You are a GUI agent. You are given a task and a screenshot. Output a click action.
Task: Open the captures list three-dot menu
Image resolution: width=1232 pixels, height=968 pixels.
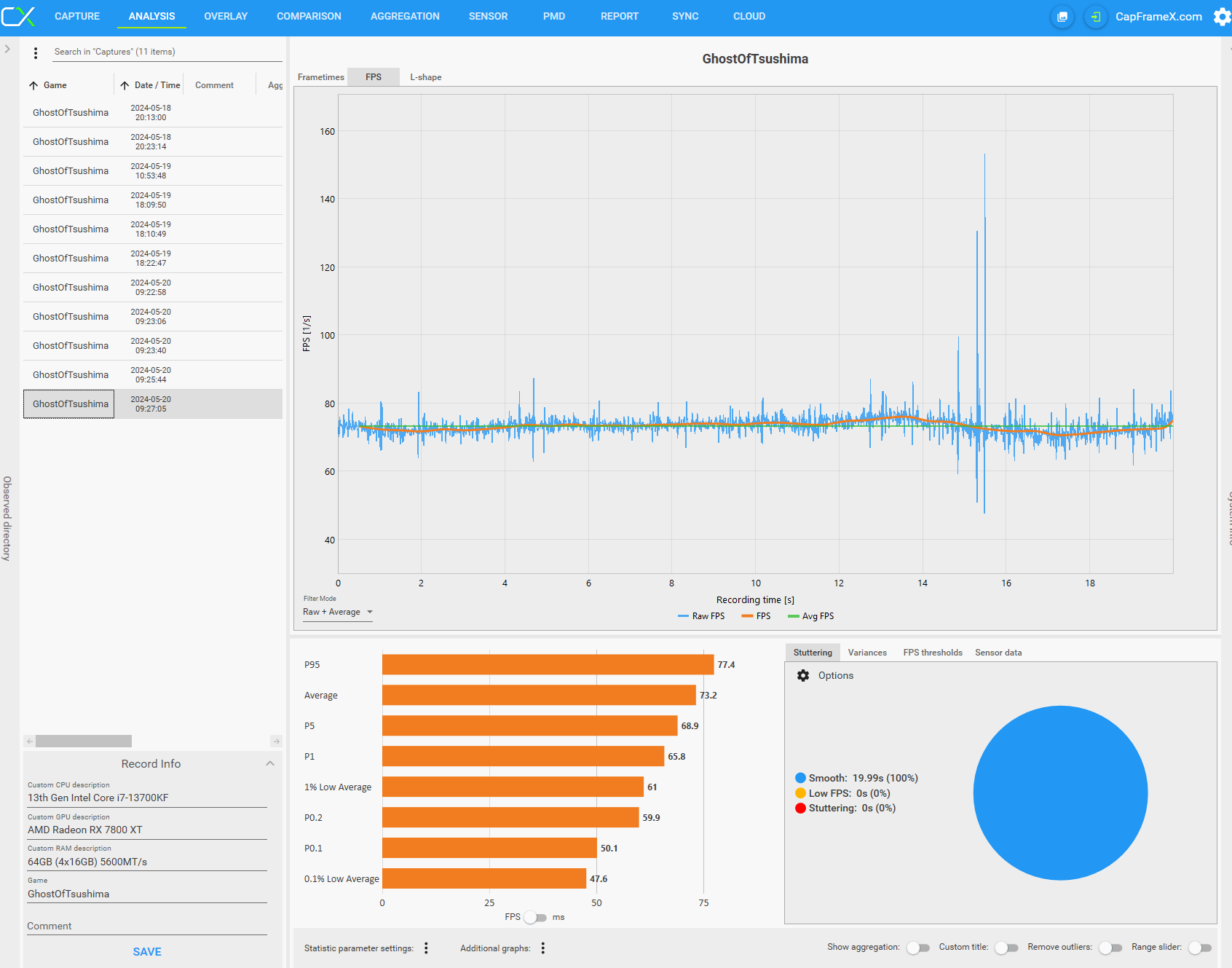pos(36,52)
